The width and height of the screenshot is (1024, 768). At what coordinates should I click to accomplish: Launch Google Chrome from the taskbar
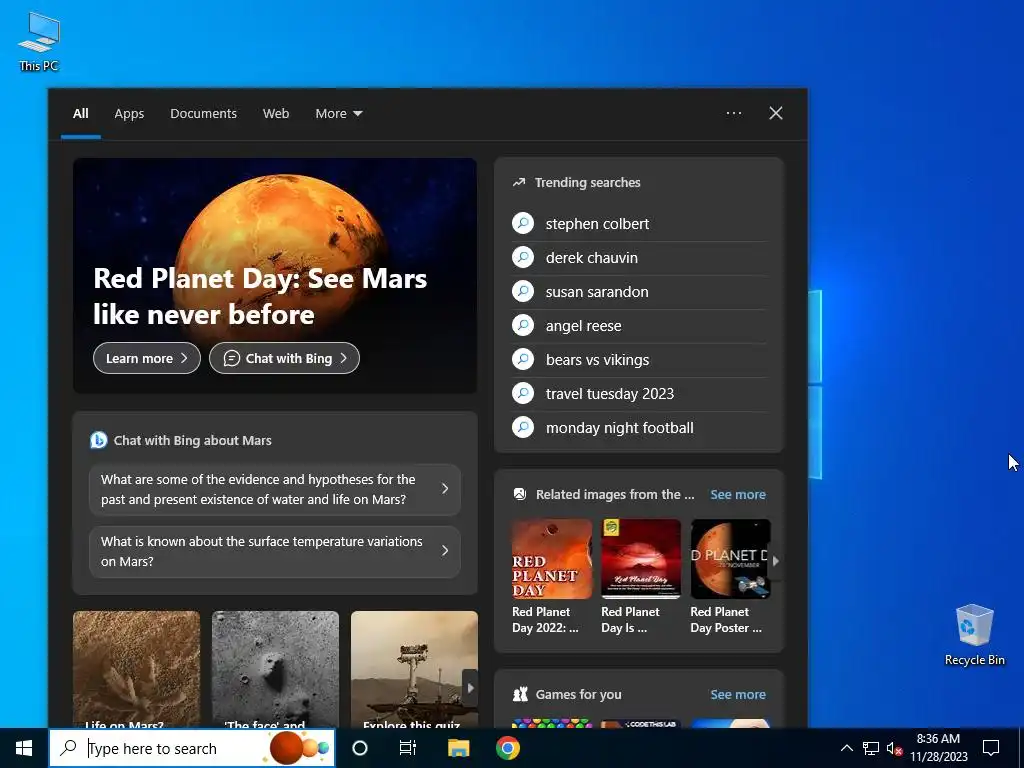pyautogui.click(x=507, y=748)
